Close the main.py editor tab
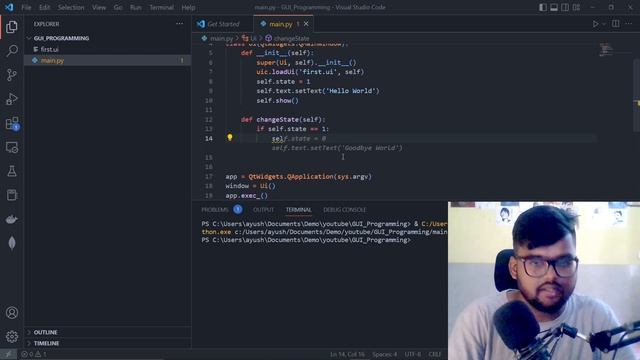Screen dimensions: 640x360 306,24
